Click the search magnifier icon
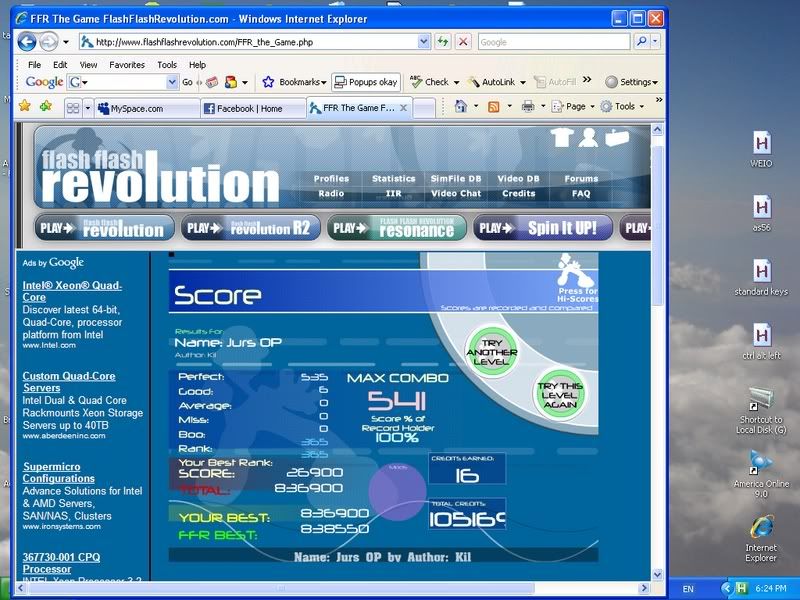Viewport: 800px width, 600px height. pos(642,42)
